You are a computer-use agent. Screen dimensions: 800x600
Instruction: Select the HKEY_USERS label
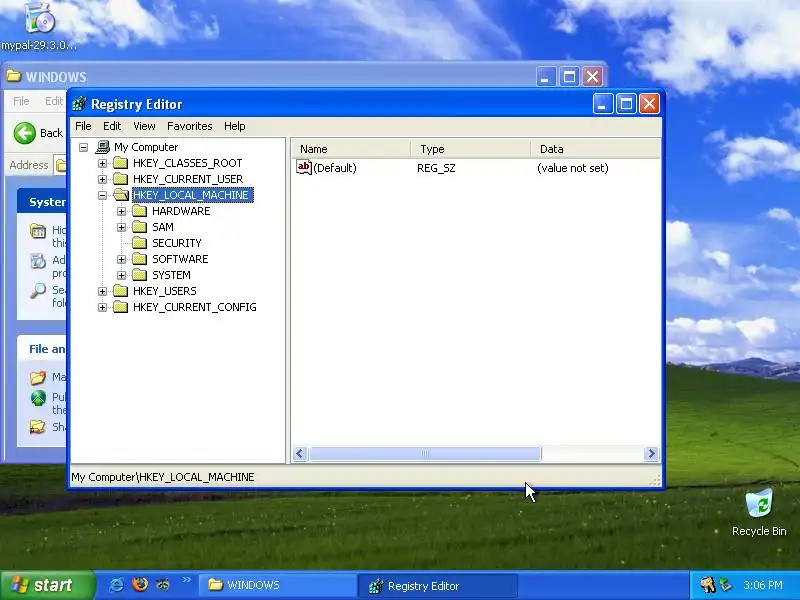tap(164, 291)
